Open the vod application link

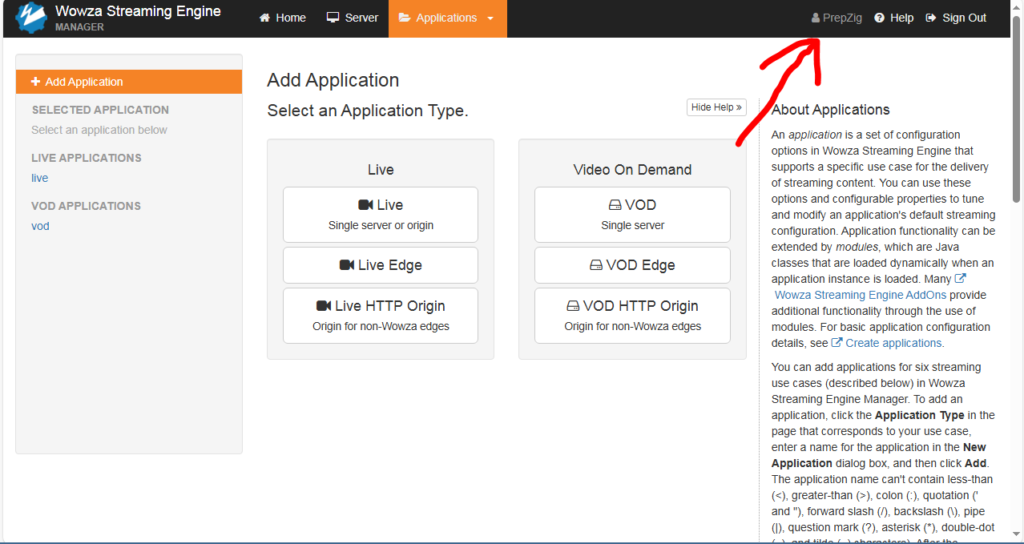point(40,226)
